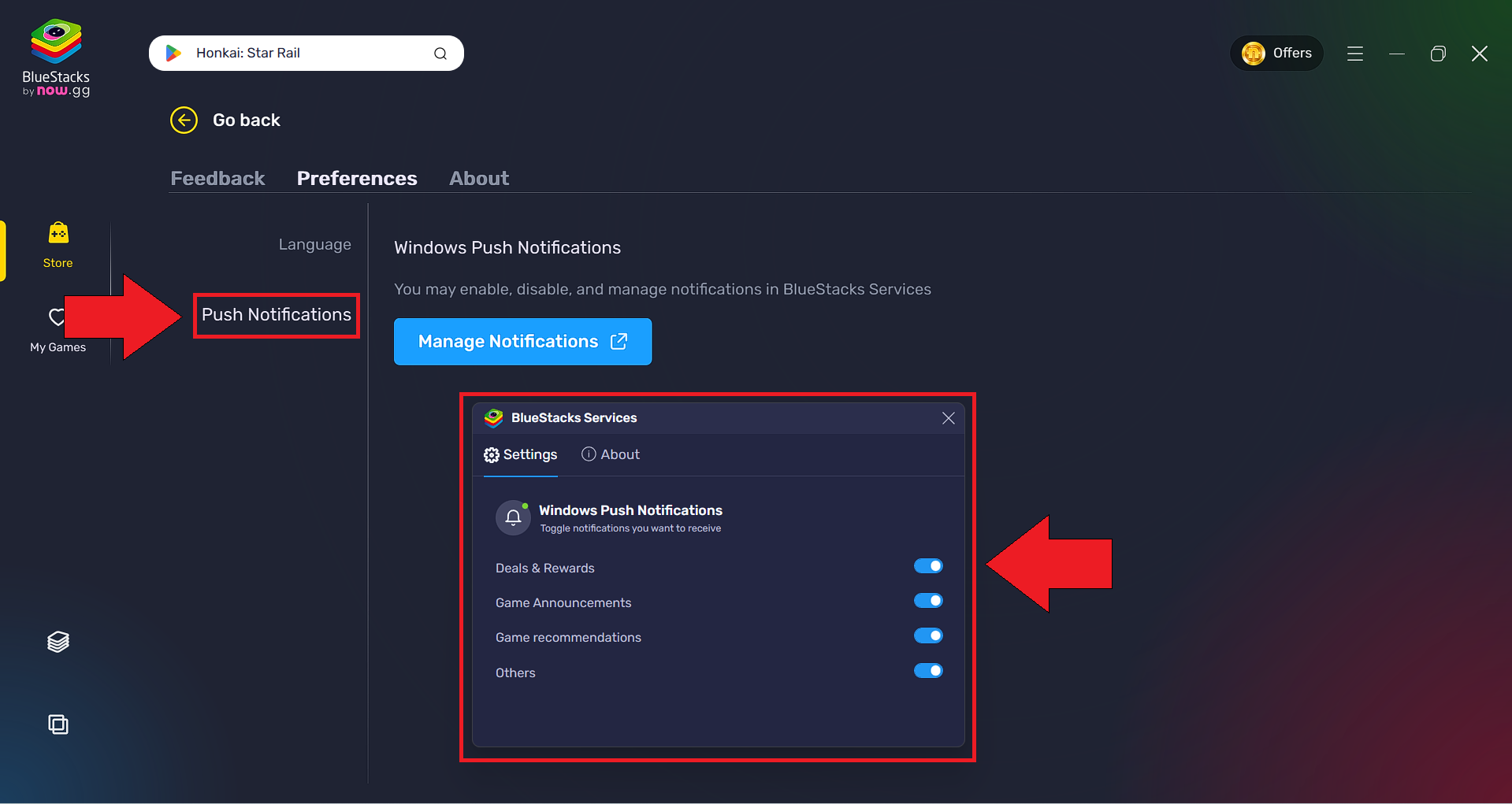Screen dimensions: 1512x804
Task: Disable the Deals & Rewards toggle
Action: (928, 565)
